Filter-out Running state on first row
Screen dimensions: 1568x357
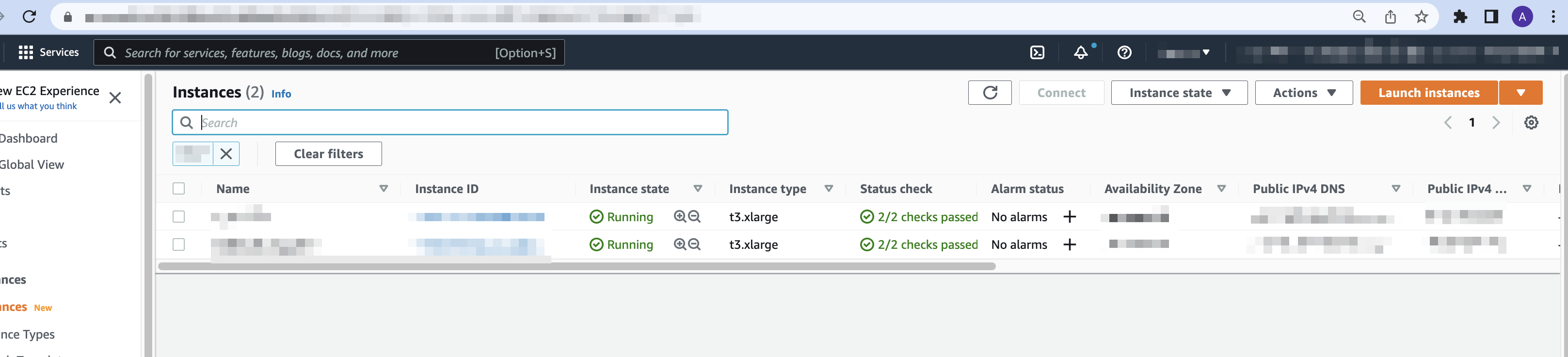click(x=694, y=216)
